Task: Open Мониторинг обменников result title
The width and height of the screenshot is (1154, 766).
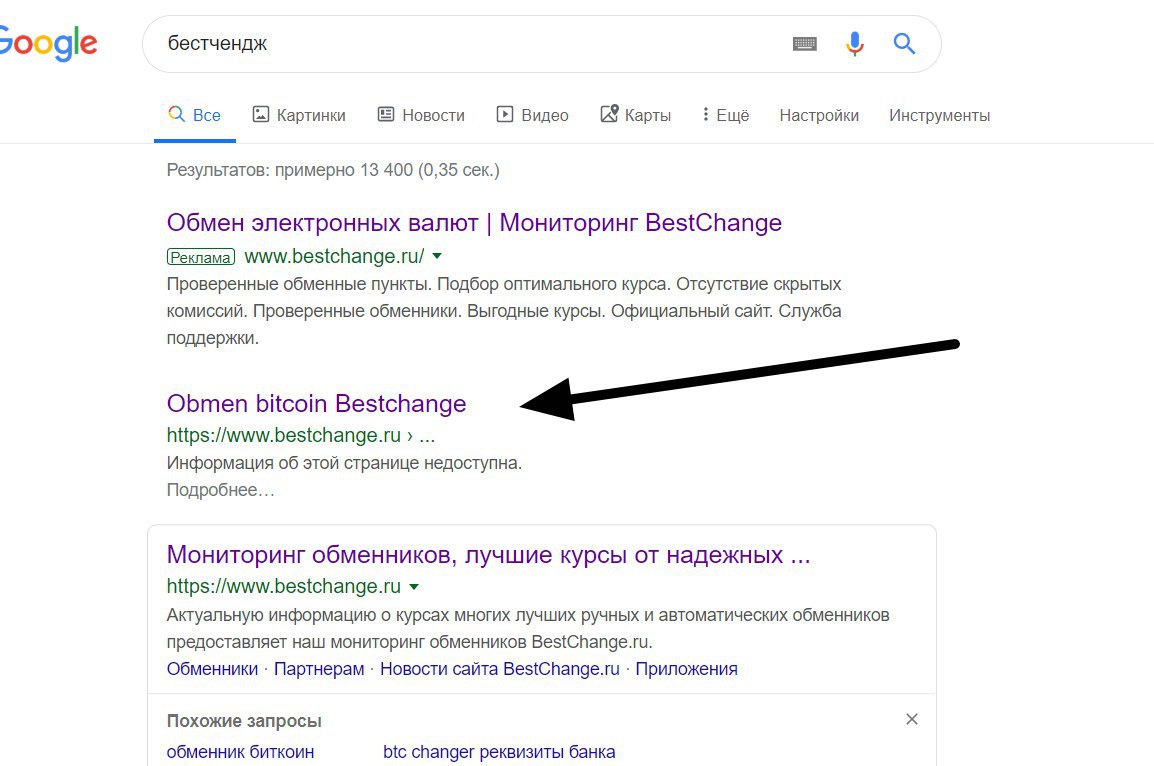Action: tap(488, 554)
